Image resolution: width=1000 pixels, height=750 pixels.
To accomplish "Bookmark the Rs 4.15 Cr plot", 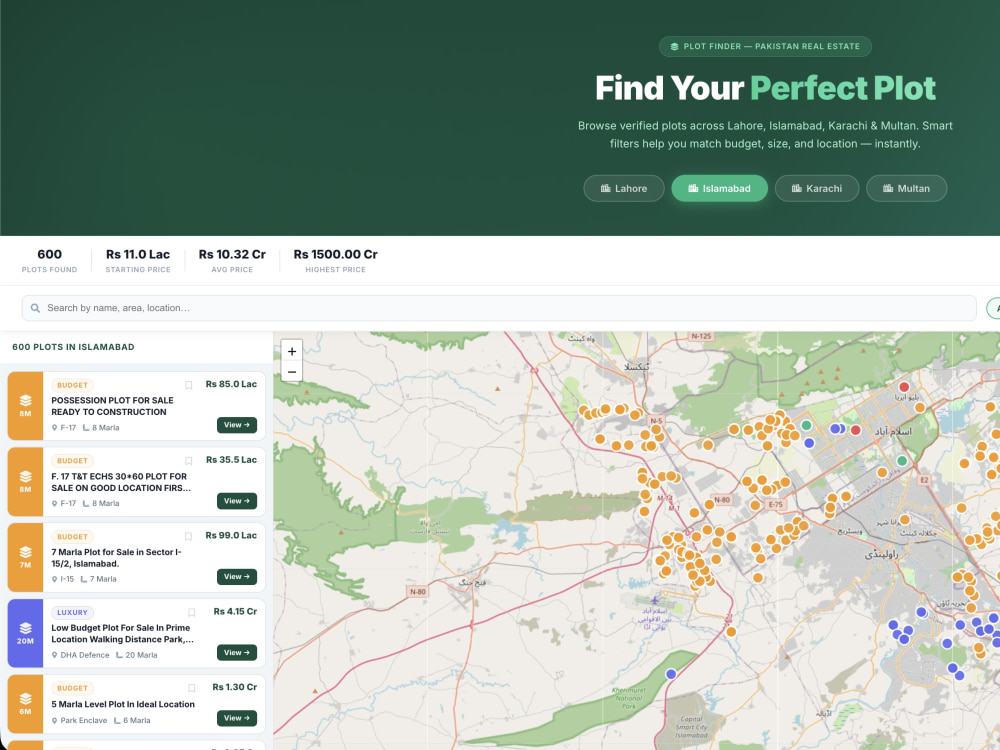I will point(191,612).
